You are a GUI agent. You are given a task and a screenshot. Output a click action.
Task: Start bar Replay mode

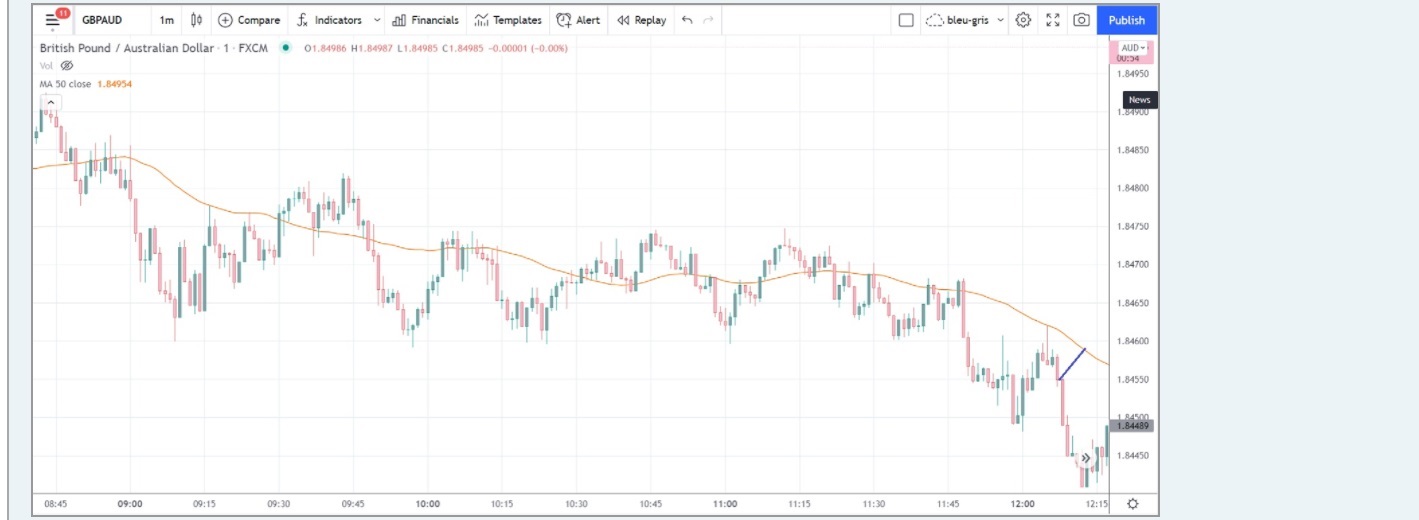click(x=641, y=20)
